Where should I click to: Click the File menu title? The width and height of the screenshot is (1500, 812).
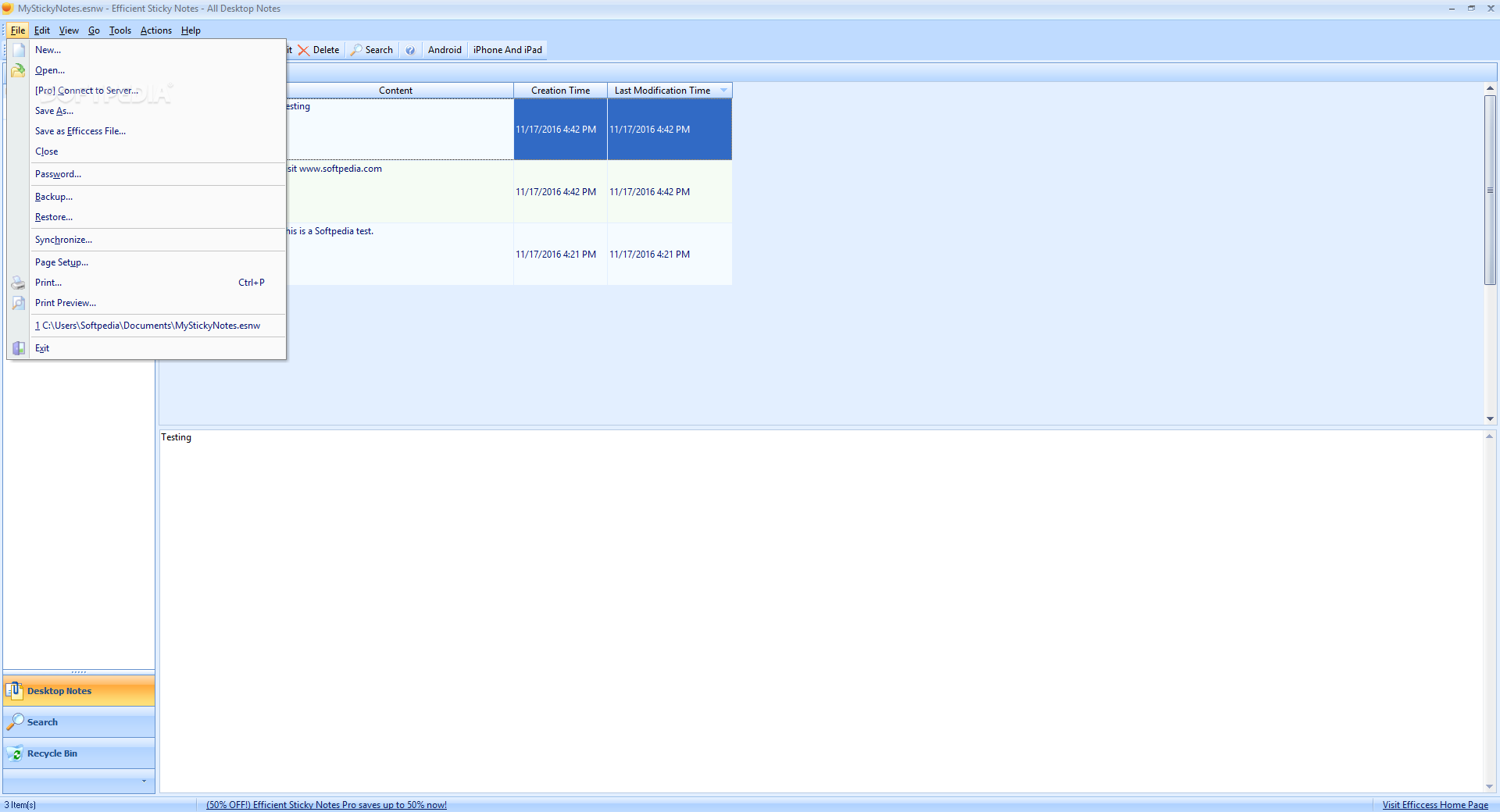pos(18,30)
